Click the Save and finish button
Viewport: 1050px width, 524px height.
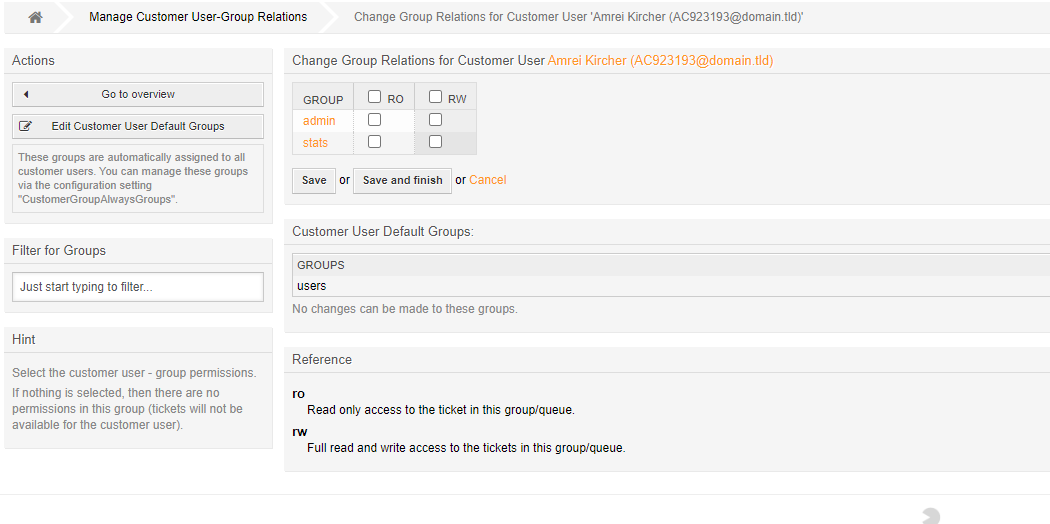click(402, 180)
